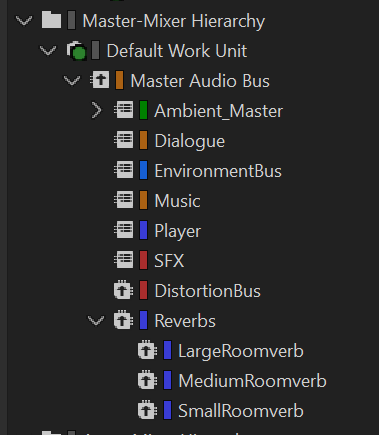Click the Master Audio Bus icon
The image size is (379, 435).
(x=100, y=80)
